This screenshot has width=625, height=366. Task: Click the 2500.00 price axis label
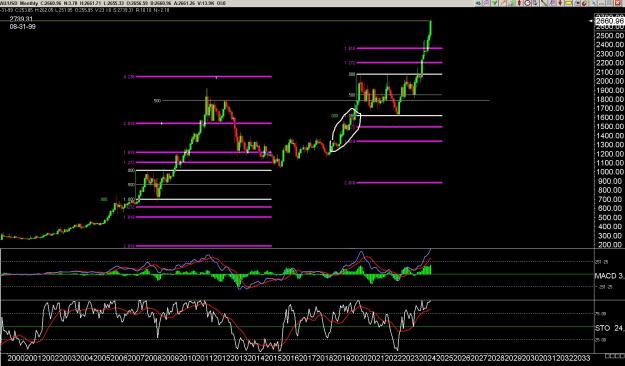[610, 35]
